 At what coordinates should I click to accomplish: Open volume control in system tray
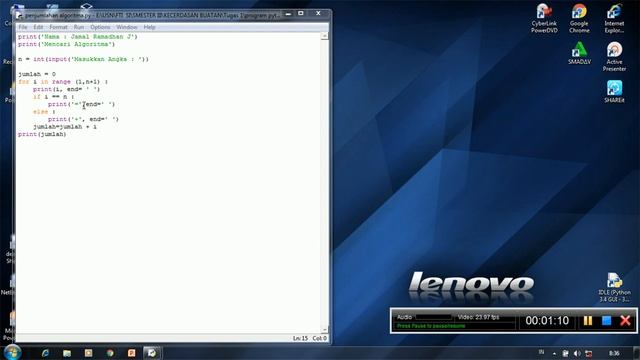pyautogui.click(x=577, y=353)
